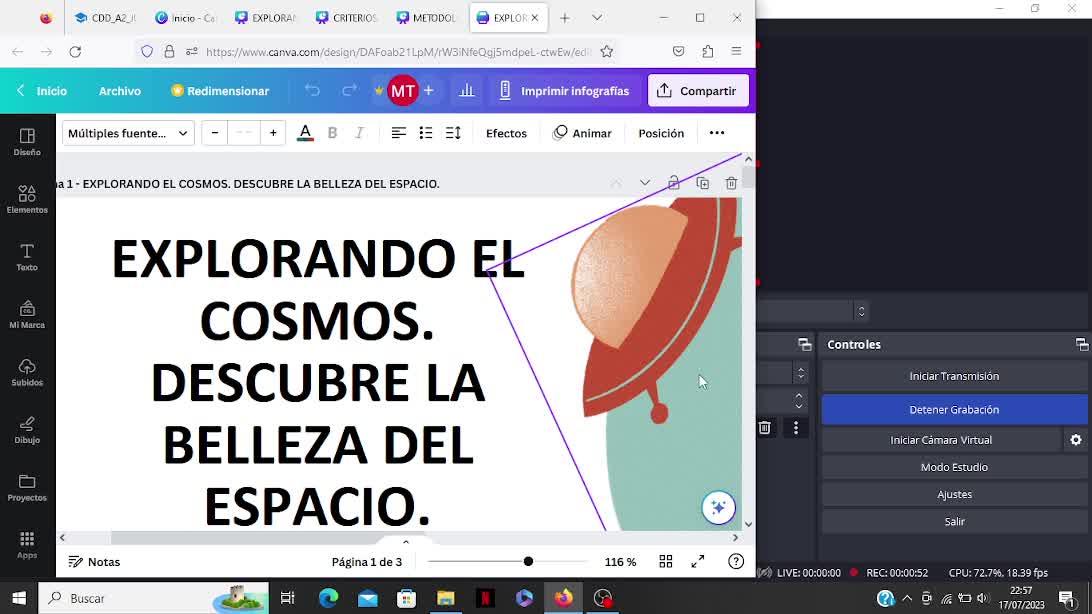Open the Efectos menu
This screenshot has height=614, width=1092.
506,133
